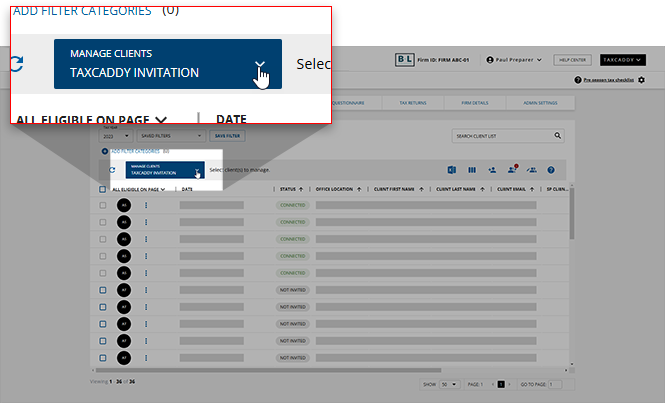Open the client icon with red badge
The height and width of the screenshot is (403, 665).
pyautogui.click(x=512, y=169)
